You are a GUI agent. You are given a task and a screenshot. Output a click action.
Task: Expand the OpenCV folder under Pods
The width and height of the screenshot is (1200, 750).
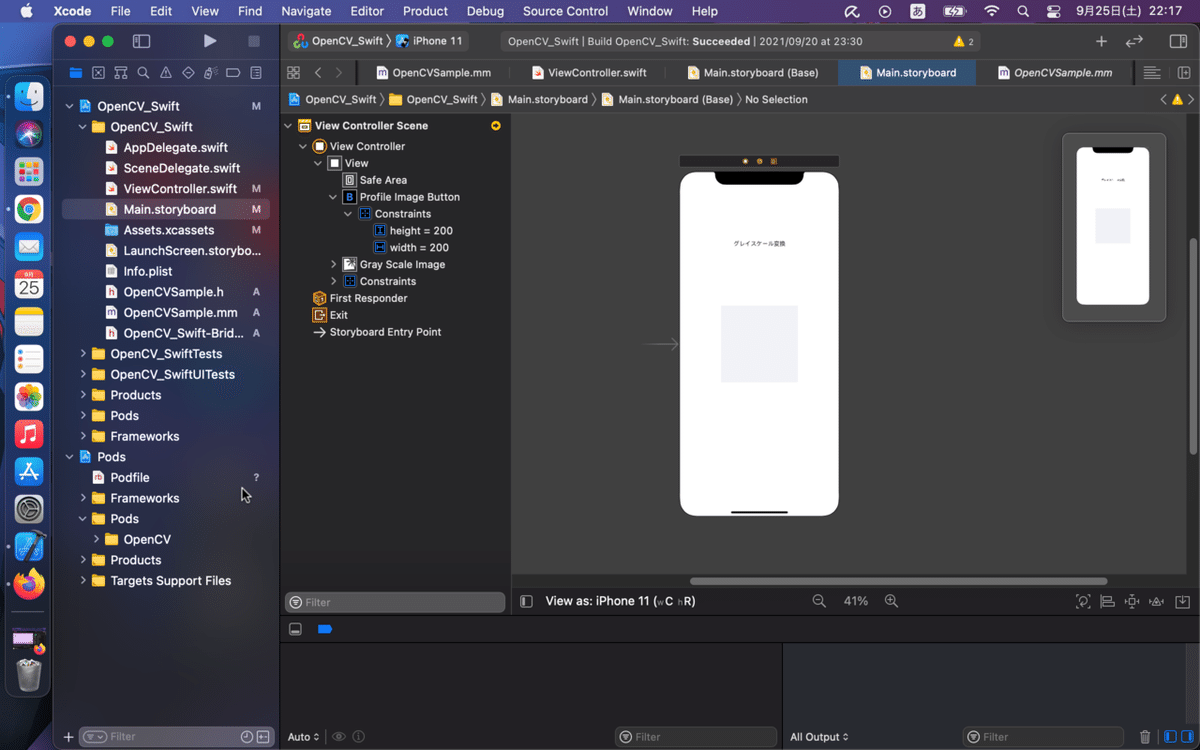(x=97, y=539)
